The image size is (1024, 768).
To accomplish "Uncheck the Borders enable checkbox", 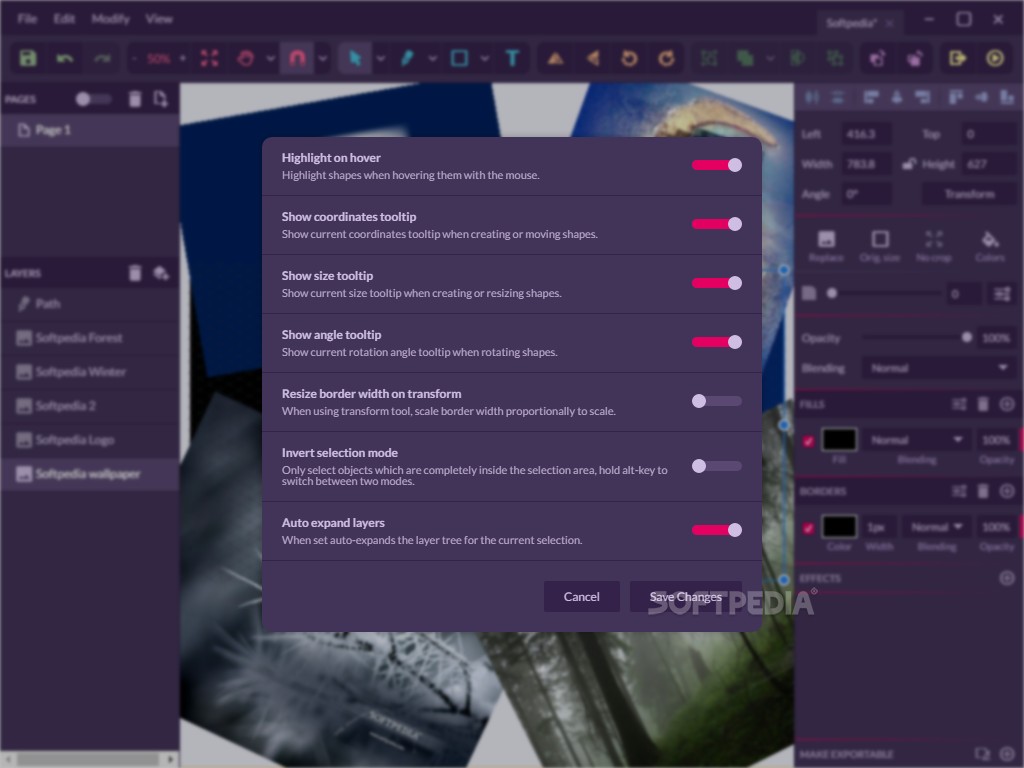I will point(808,528).
